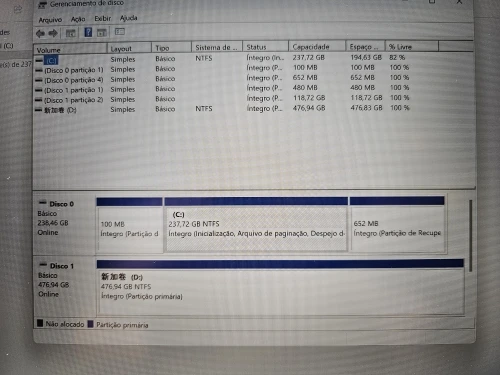Click the Forward arrow toolbar icon
The image size is (500, 375).
click(x=53, y=33)
